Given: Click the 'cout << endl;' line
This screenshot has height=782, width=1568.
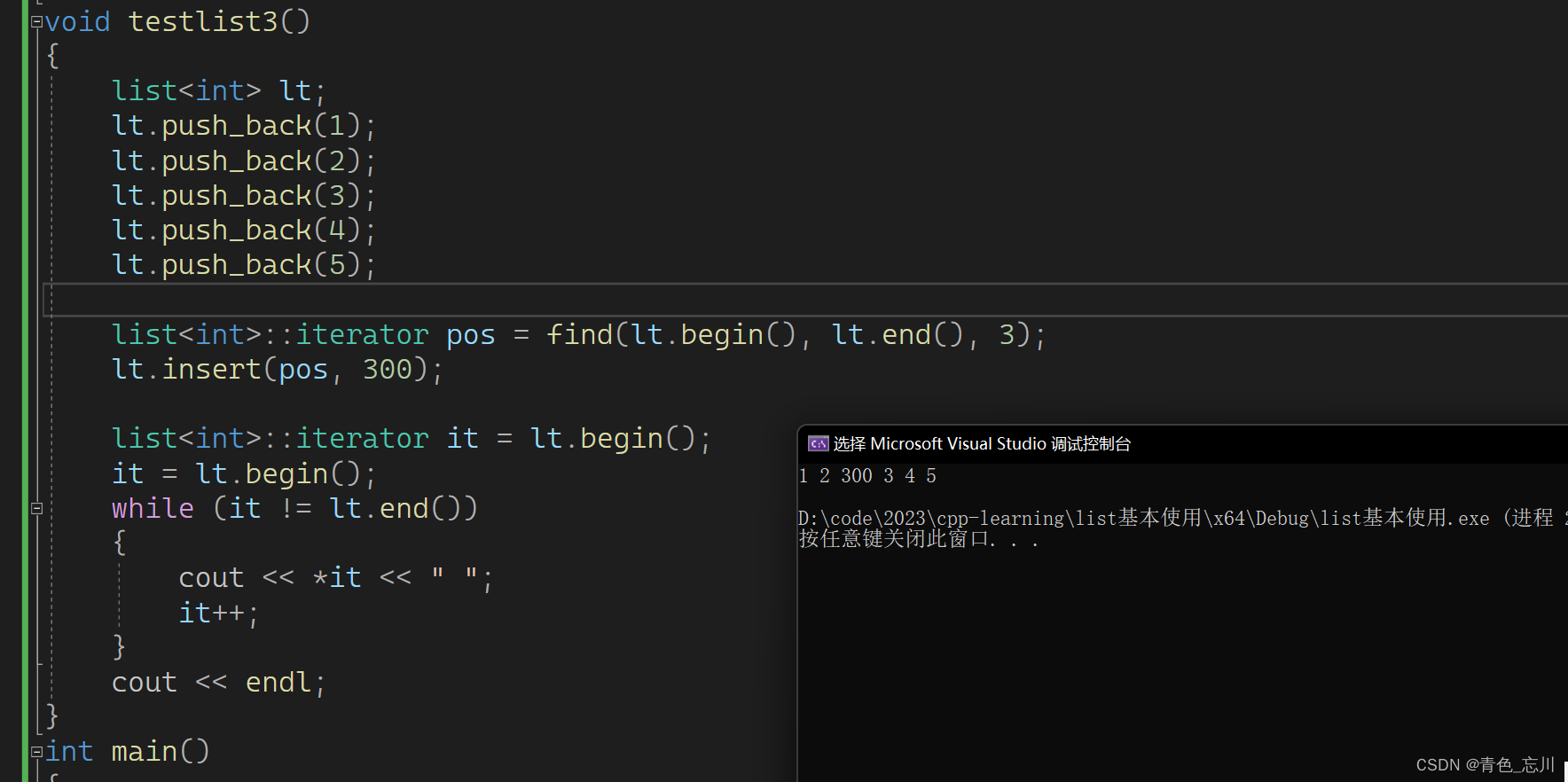Looking at the screenshot, I should click(x=219, y=682).
